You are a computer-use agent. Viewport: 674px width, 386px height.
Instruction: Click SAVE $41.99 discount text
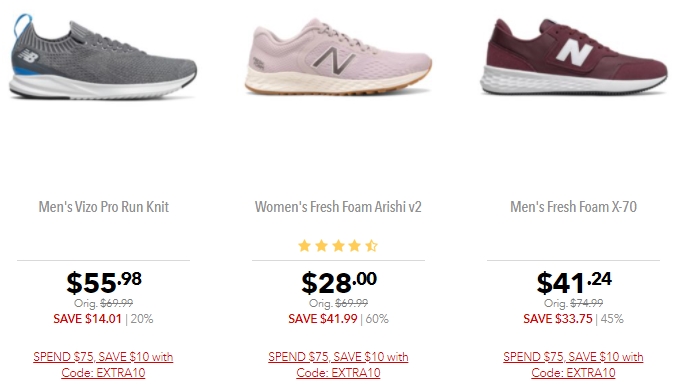[x=322, y=319]
